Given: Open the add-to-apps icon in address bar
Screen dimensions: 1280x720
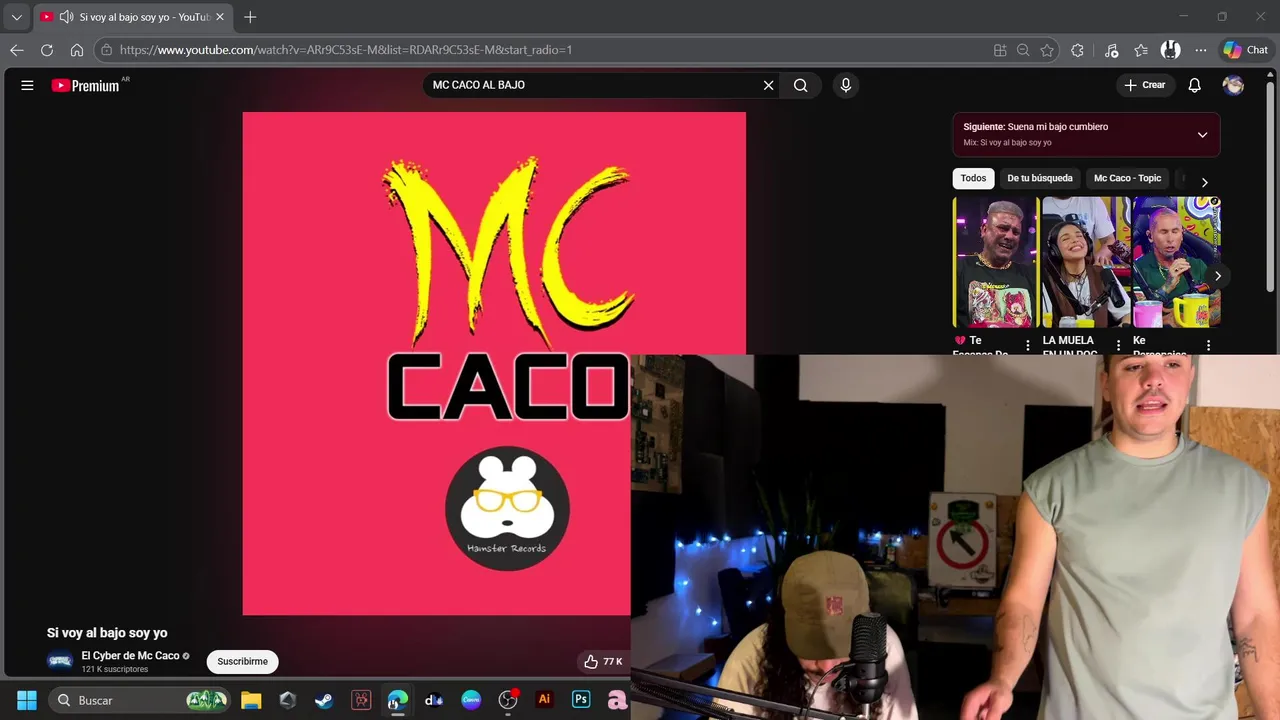Looking at the screenshot, I should click(1000, 50).
